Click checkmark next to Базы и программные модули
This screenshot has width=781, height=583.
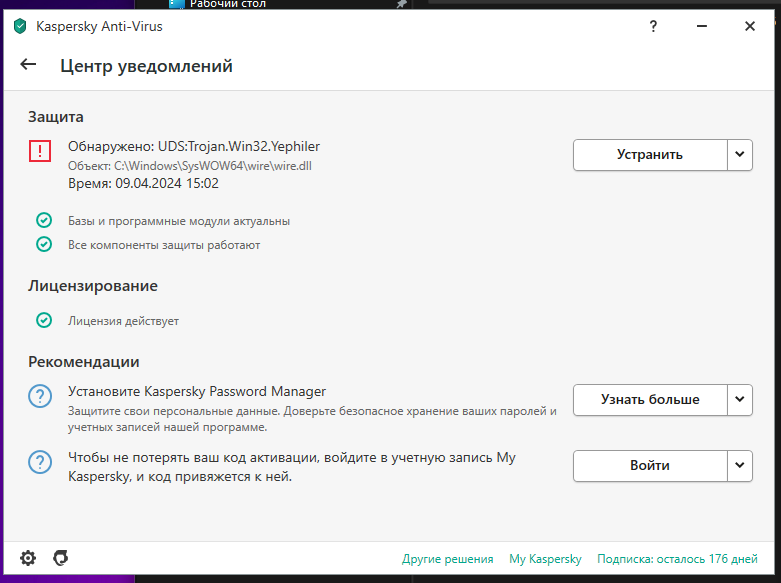pyautogui.click(x=44, y=220)
